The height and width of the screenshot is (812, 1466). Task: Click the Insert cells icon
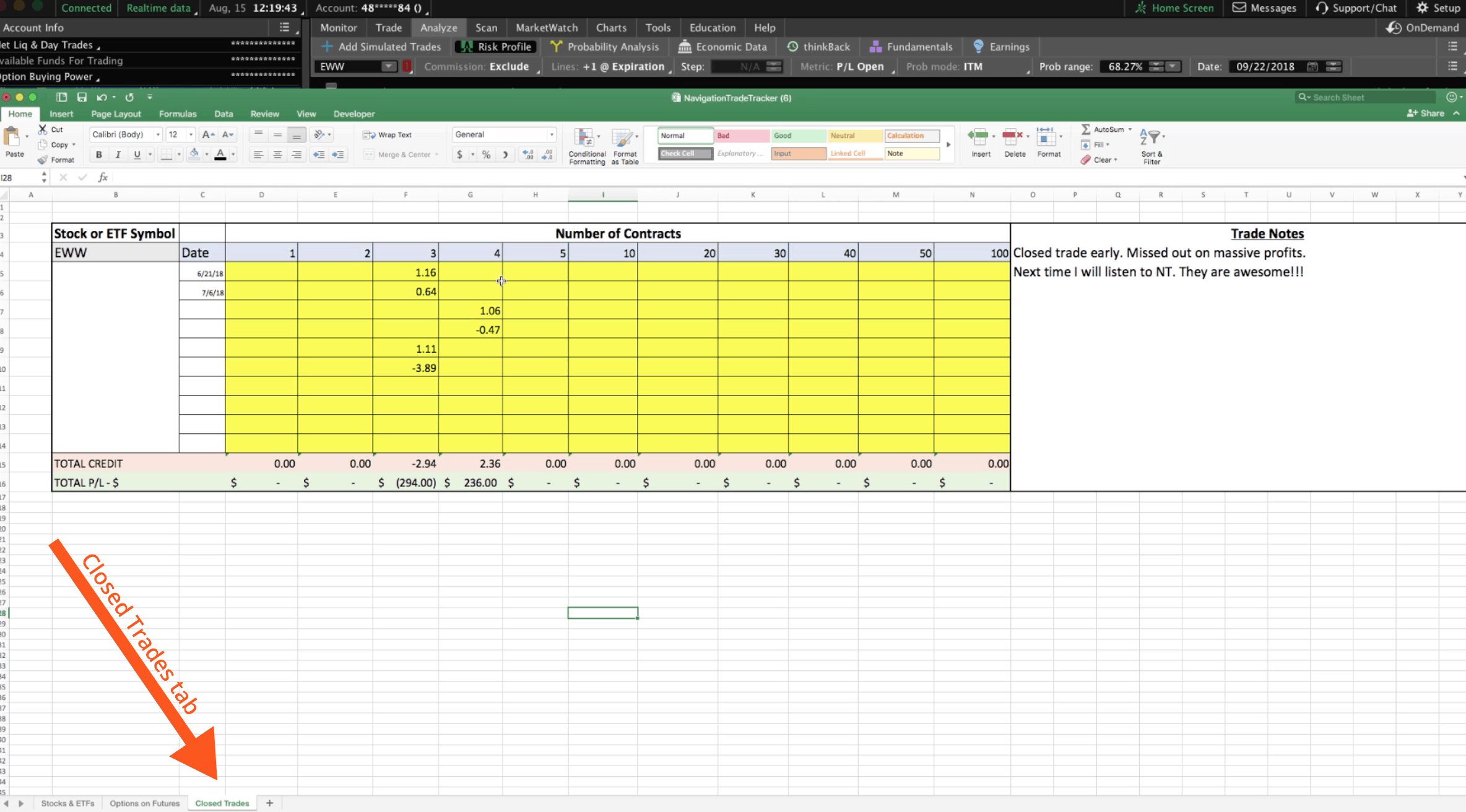978,137
